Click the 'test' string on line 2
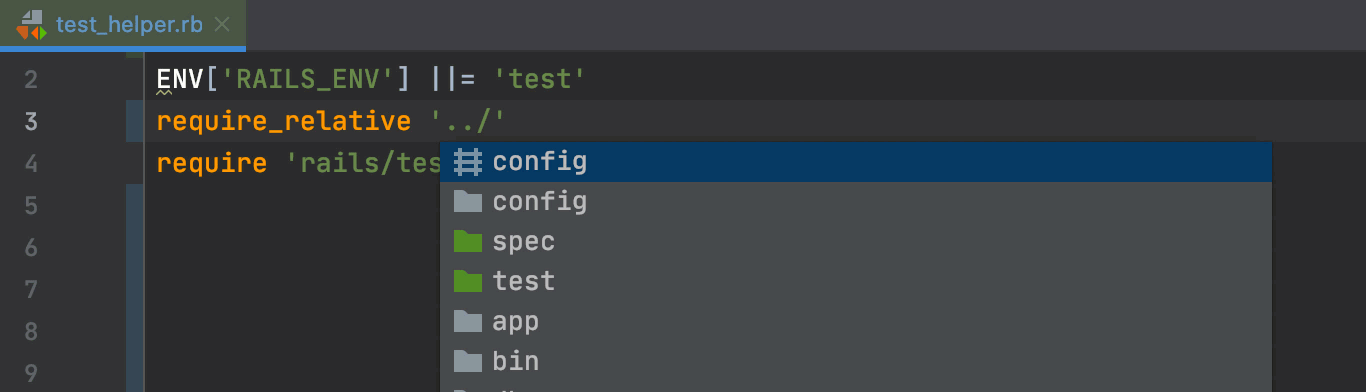The width and height of the screenshot is (1366, 392). tap(539, 79)
